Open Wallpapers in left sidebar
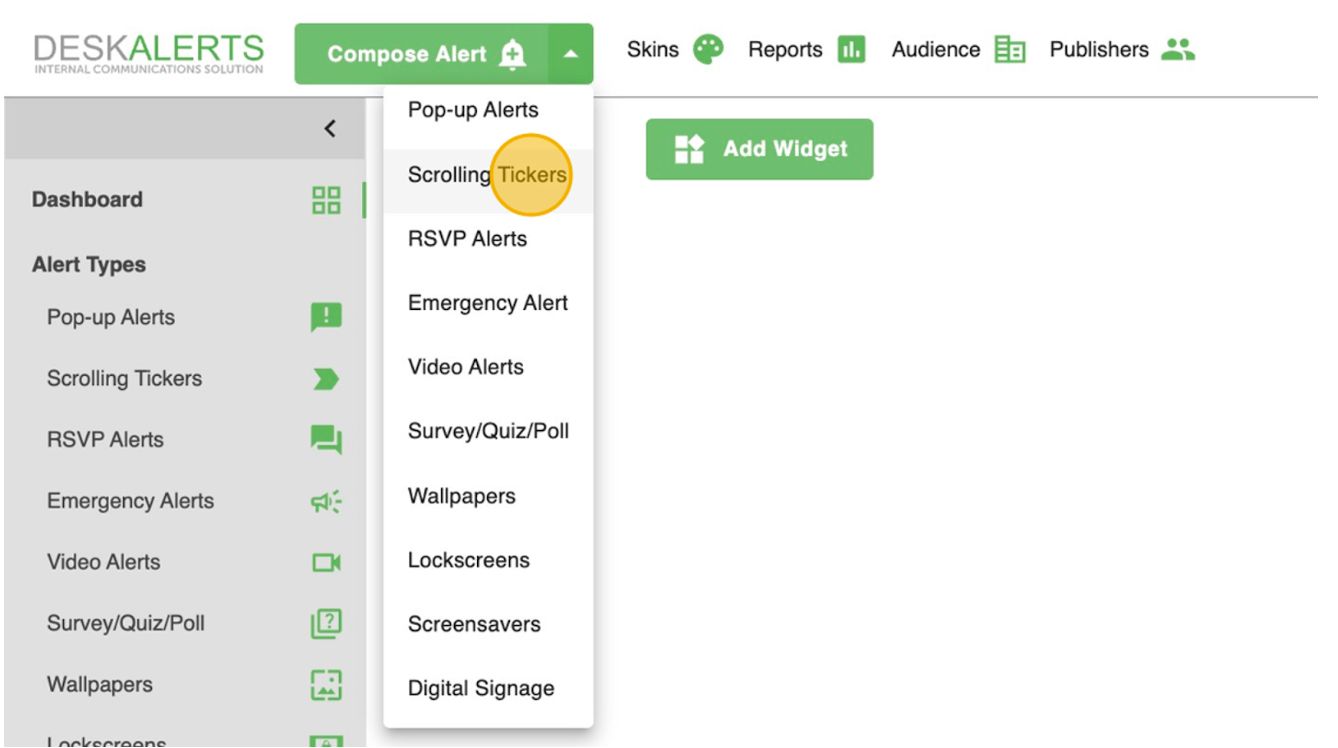 coord(100,685)
